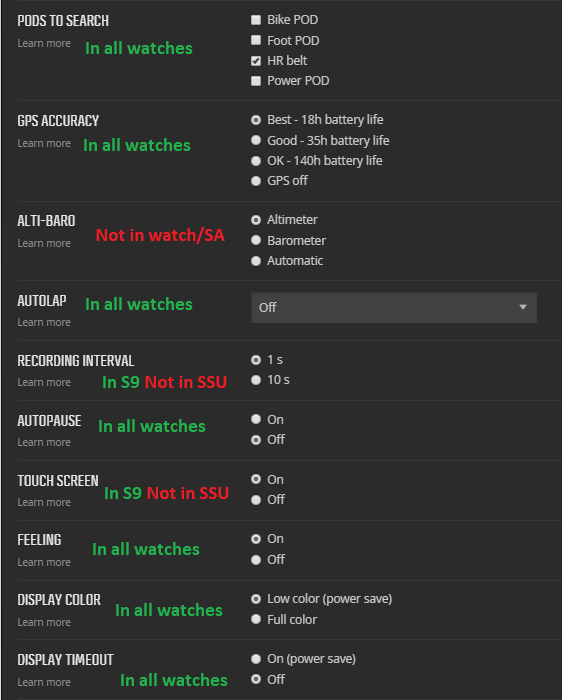Click the Autolap dropdown arrow

523,307
